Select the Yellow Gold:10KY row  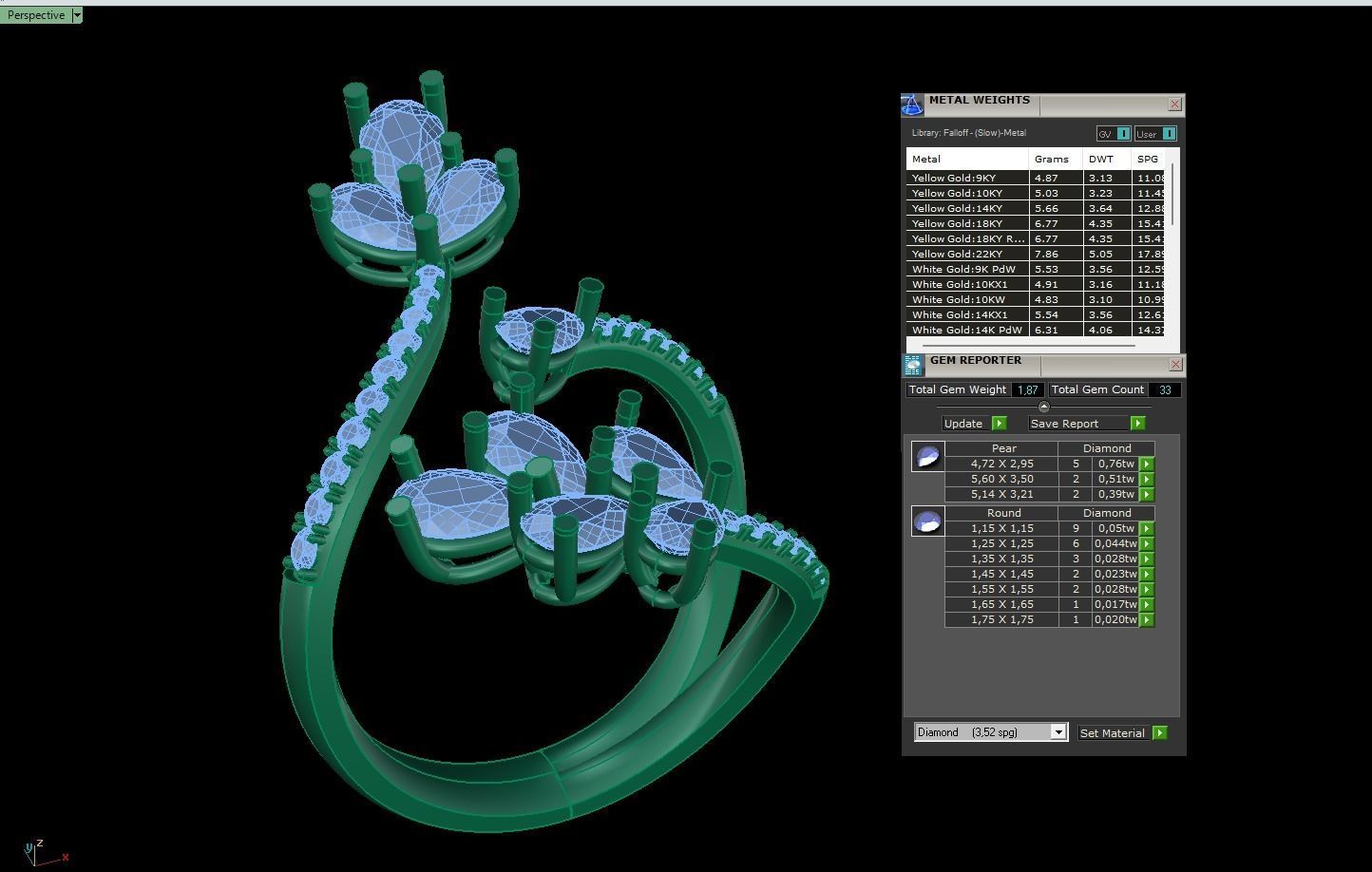coord(1036,193)
